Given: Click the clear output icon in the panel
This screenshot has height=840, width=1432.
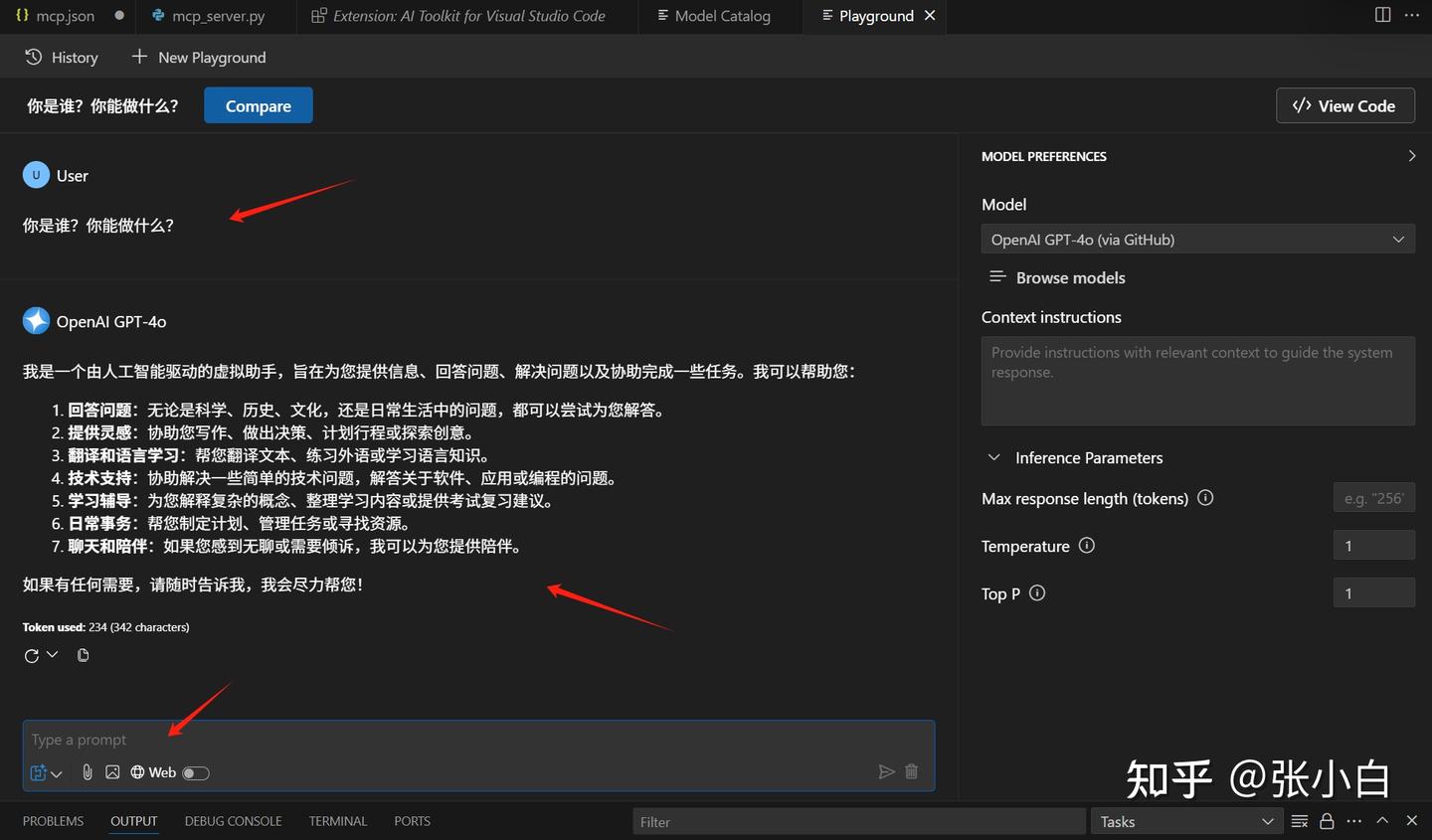Looking at the screenshot, I should pyautogui.click(x=1299, y=821).
